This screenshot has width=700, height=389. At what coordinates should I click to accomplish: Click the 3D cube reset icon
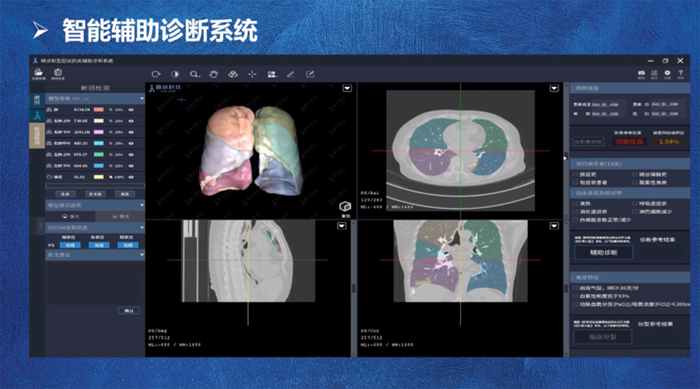pos(345,206)
